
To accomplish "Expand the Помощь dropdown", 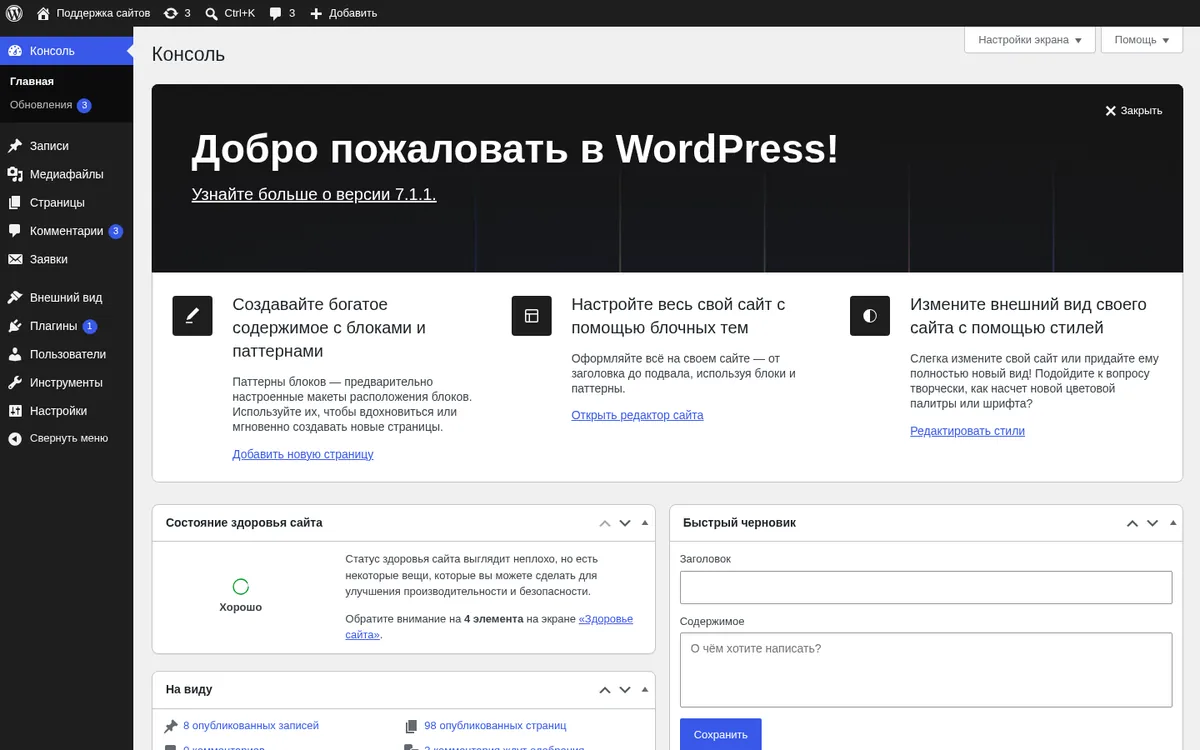I will 1141,40.
